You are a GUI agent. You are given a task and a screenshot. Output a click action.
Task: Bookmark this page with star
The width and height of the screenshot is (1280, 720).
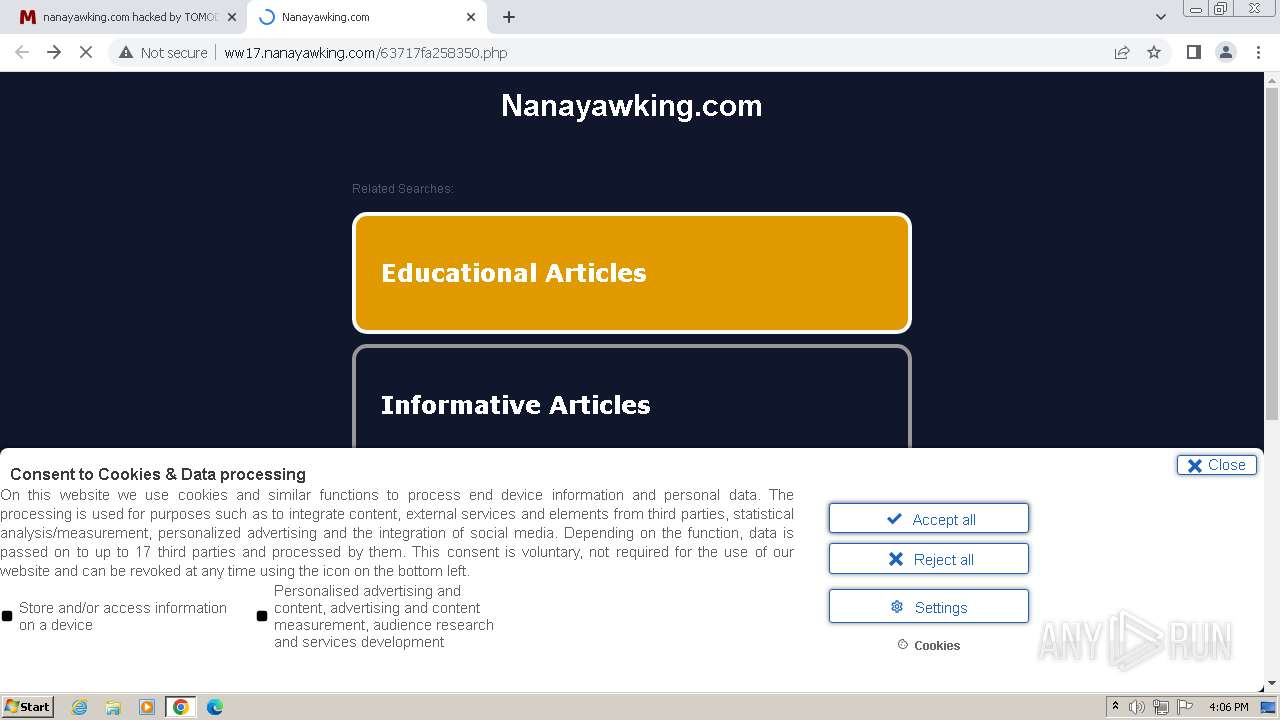click(x=1154, y=53)
